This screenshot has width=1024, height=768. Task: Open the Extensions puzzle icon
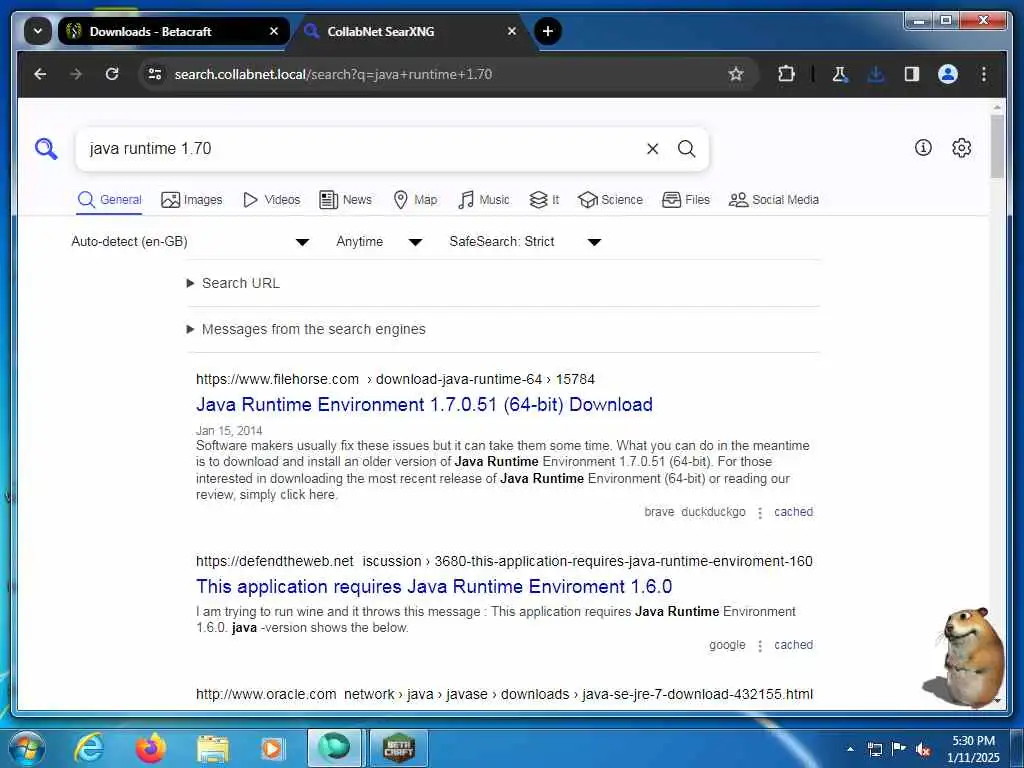786,74
